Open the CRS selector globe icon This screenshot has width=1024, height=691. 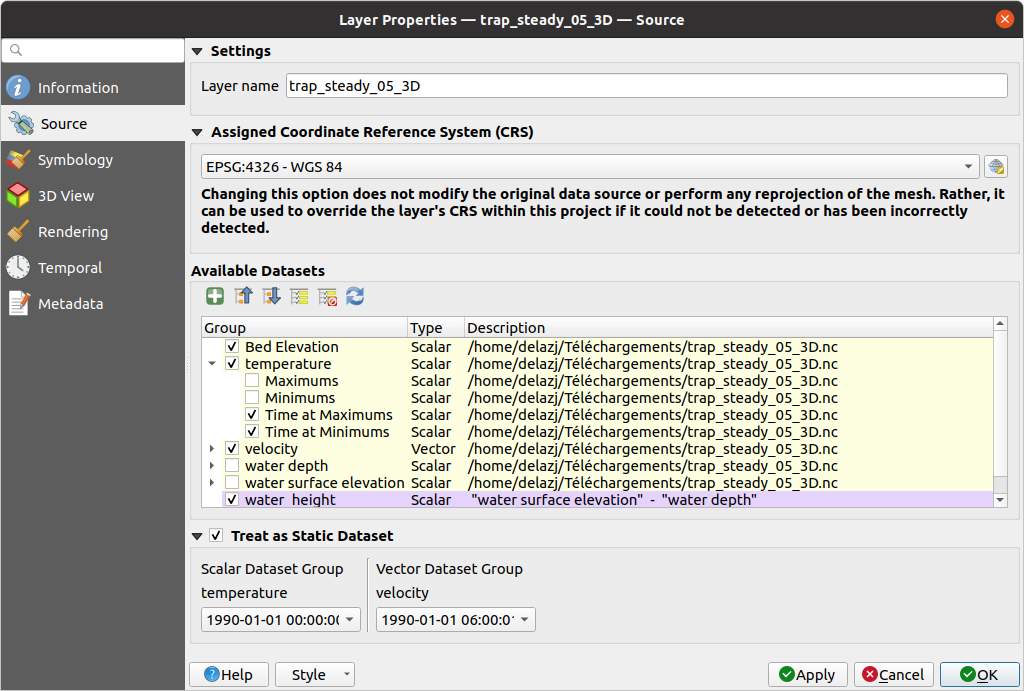pyautogui.click(x=996, y=166)
